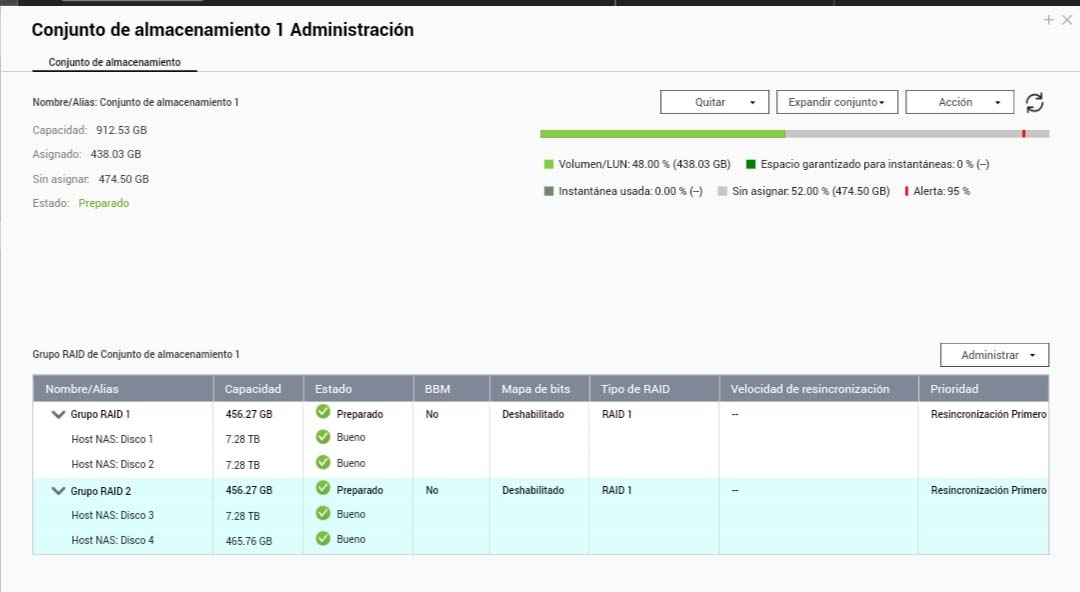This screenshot has width=1080, height=592.
Task: Click the green status icon for Disco 4
Action: [323, 539]
